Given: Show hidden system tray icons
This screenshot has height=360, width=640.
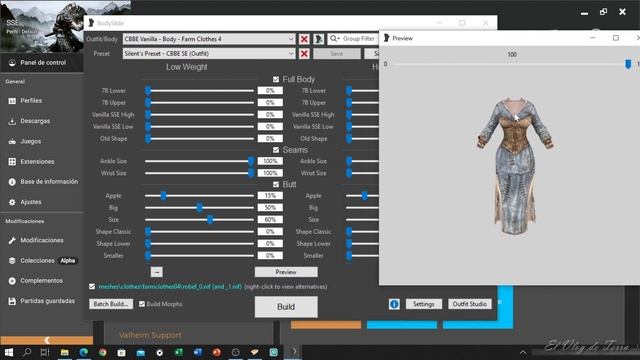Looking at the screenshot, I should pos(523,352).
